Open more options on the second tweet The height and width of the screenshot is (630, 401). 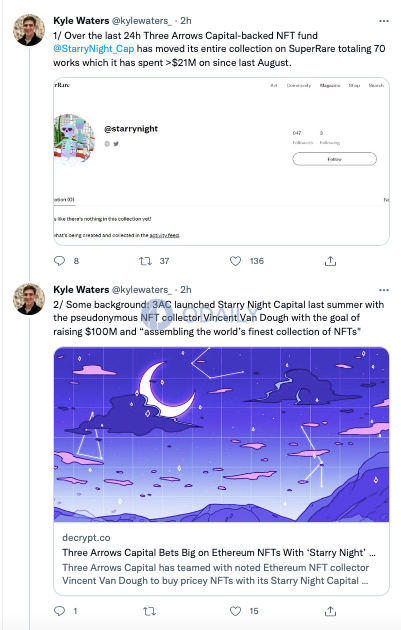coord(384,290)
